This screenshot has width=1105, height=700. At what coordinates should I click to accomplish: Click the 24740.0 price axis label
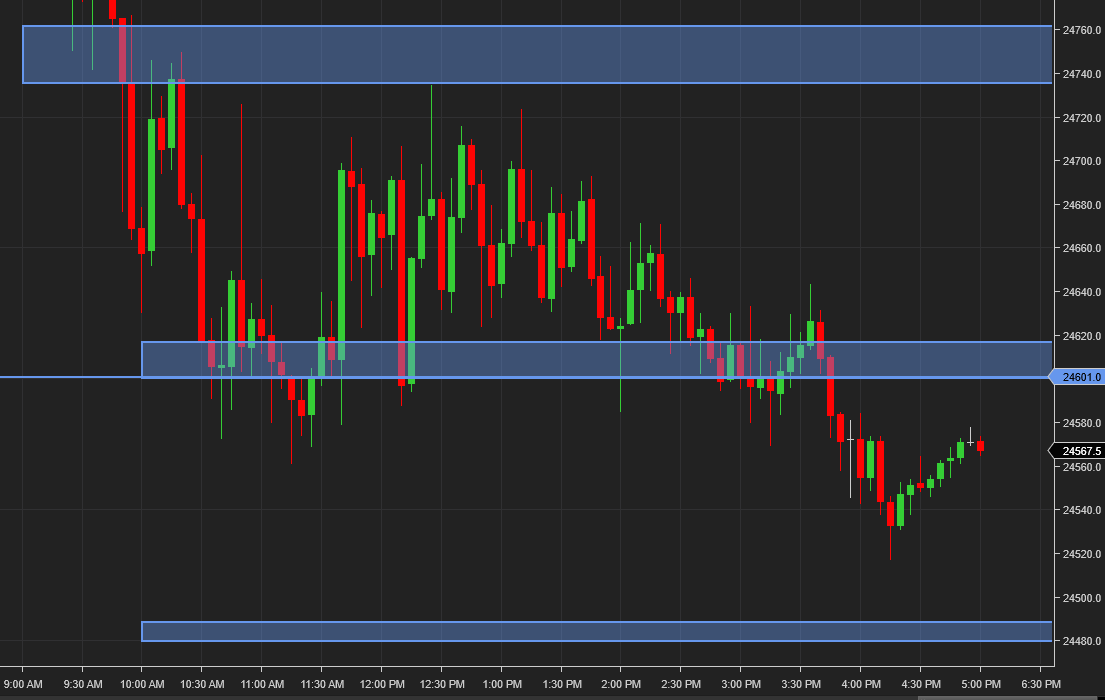click(1081, 74)
